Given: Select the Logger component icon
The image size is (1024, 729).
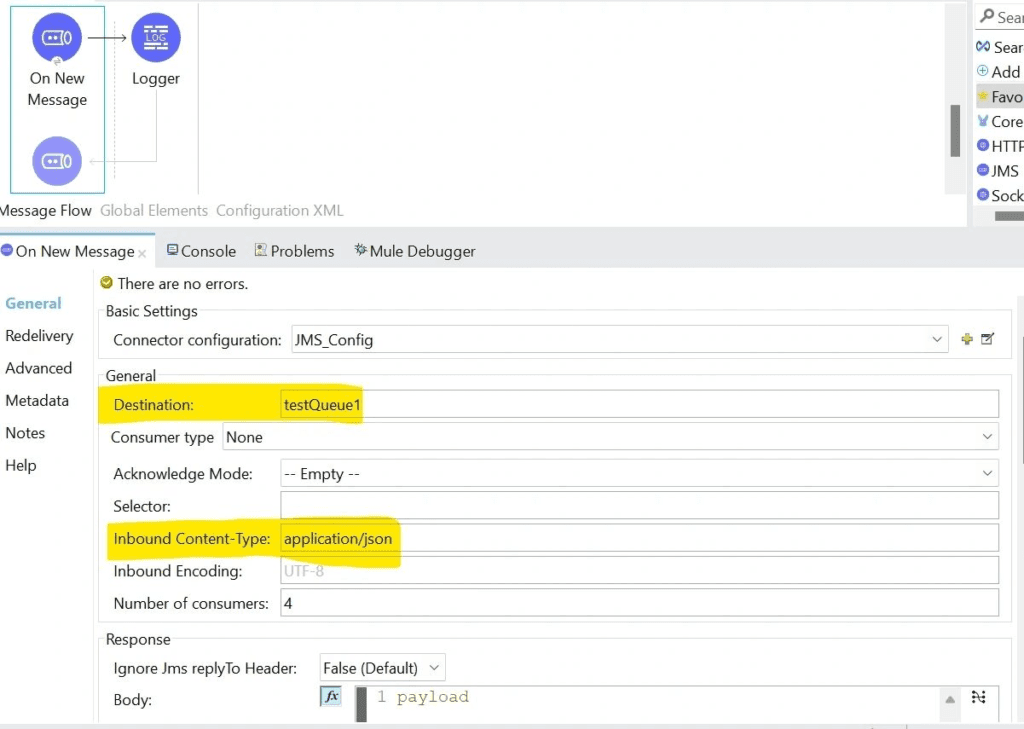Looking at the screenshot, I should (156, 37).
